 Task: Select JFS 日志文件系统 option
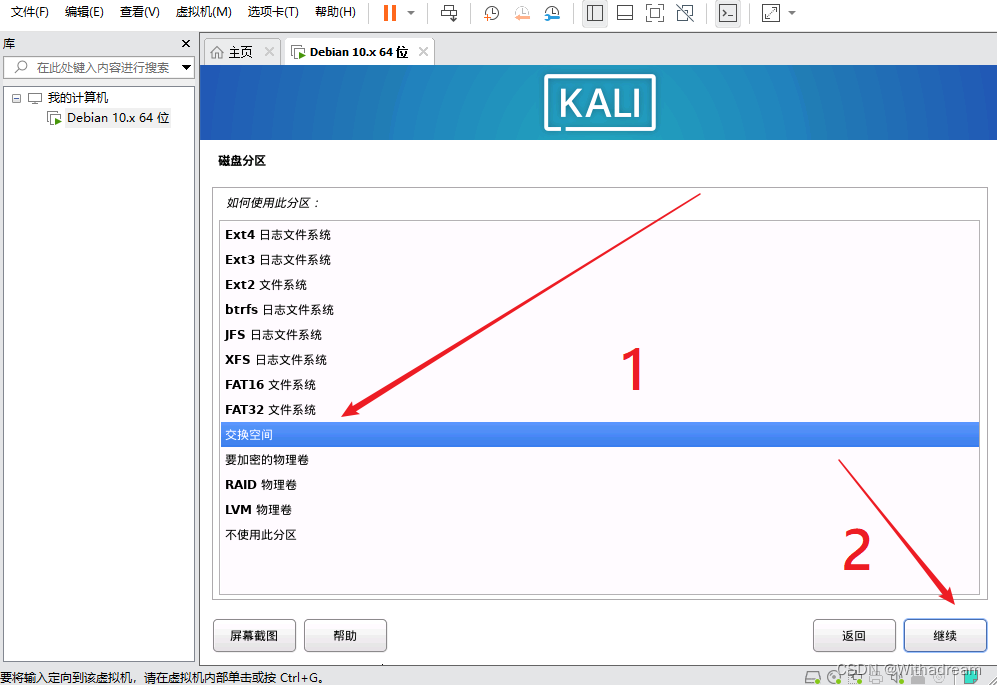coord(599,335)
